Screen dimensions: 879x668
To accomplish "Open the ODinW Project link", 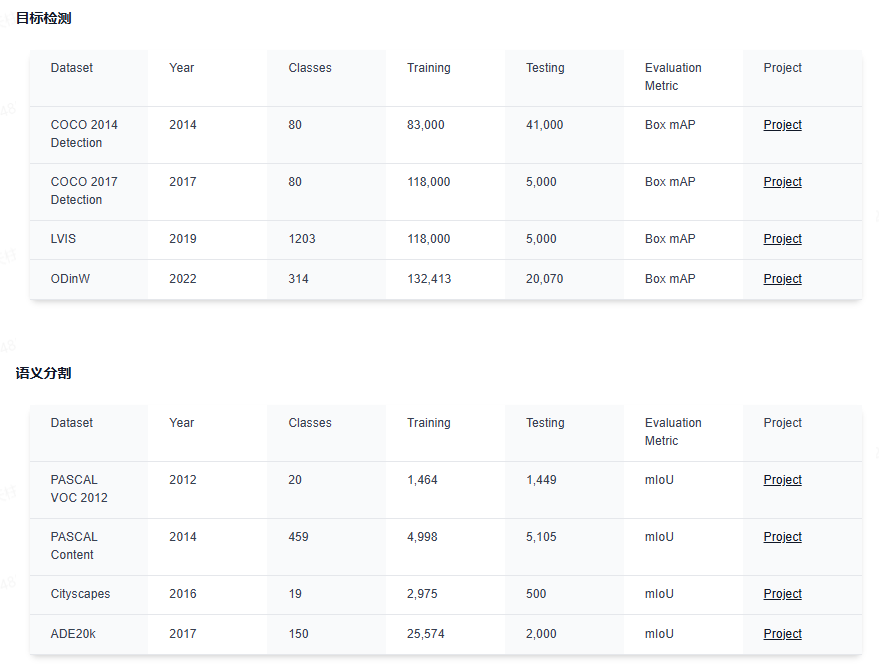I will 782,279.
